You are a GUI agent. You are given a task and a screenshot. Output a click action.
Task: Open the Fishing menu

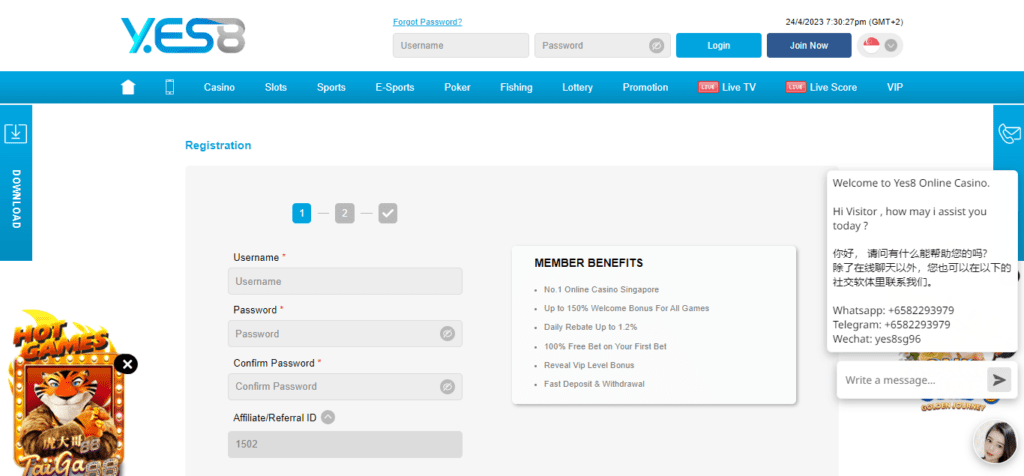click(516, 87)
